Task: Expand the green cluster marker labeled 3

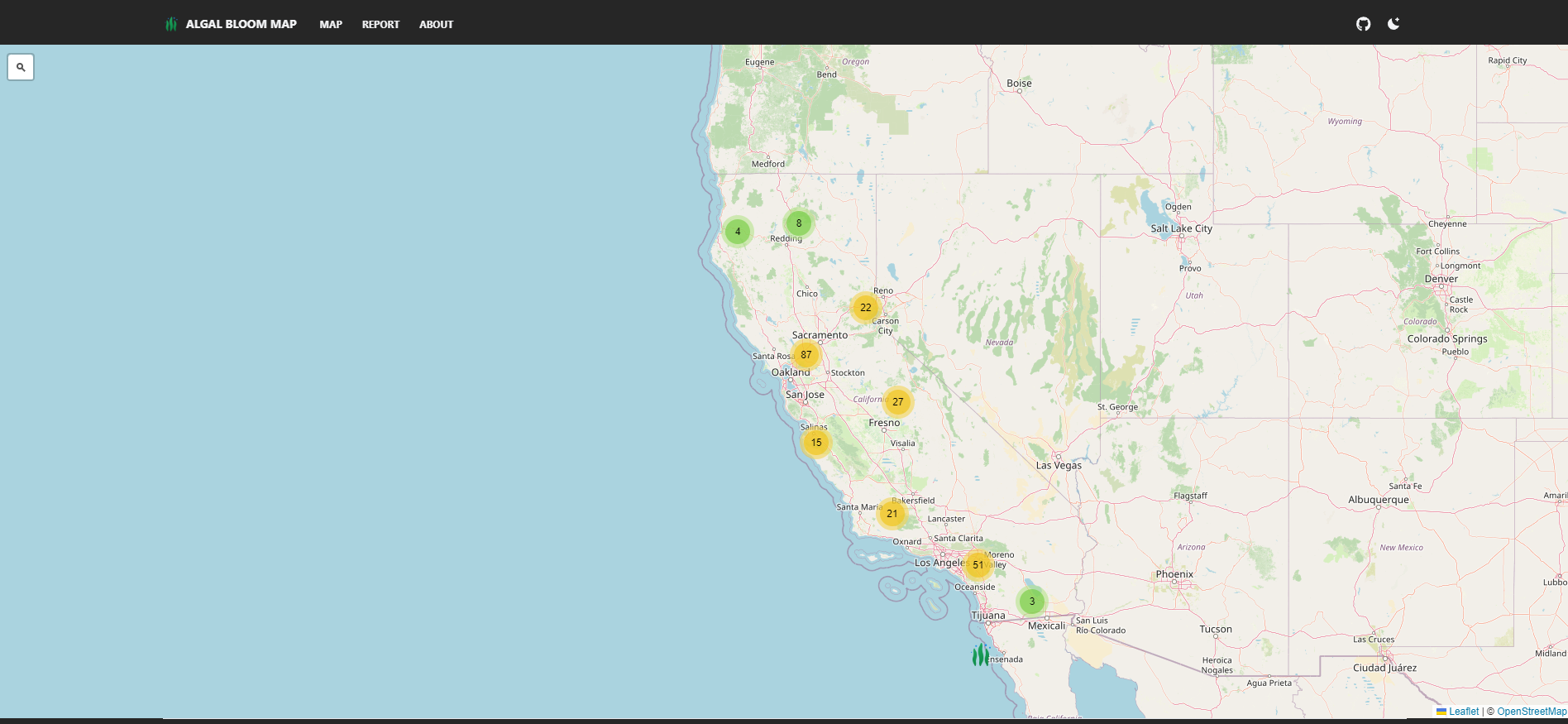Action: click(1031, 602)
